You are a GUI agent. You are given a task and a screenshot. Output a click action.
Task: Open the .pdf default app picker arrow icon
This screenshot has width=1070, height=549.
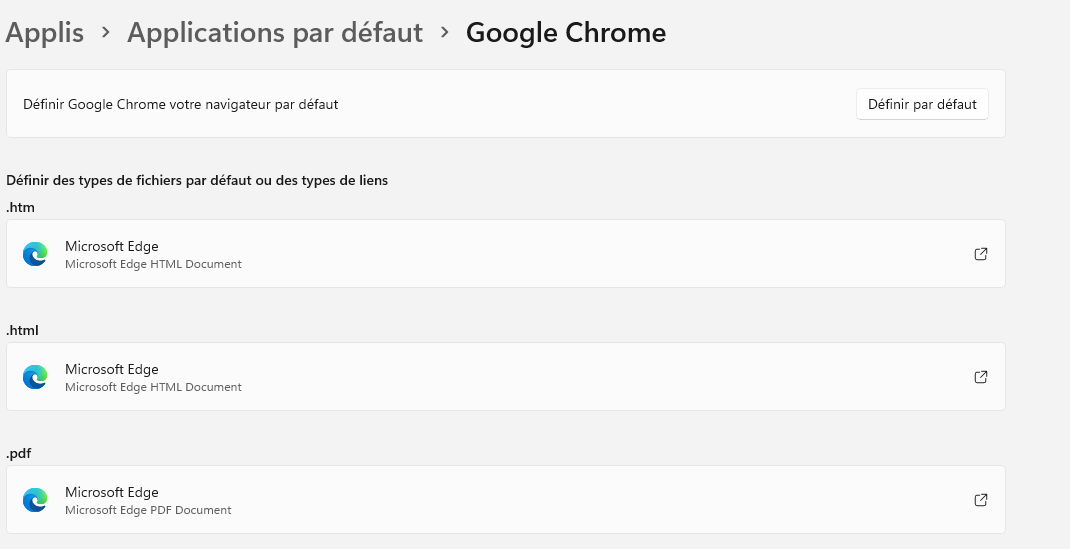coord(981,500)
